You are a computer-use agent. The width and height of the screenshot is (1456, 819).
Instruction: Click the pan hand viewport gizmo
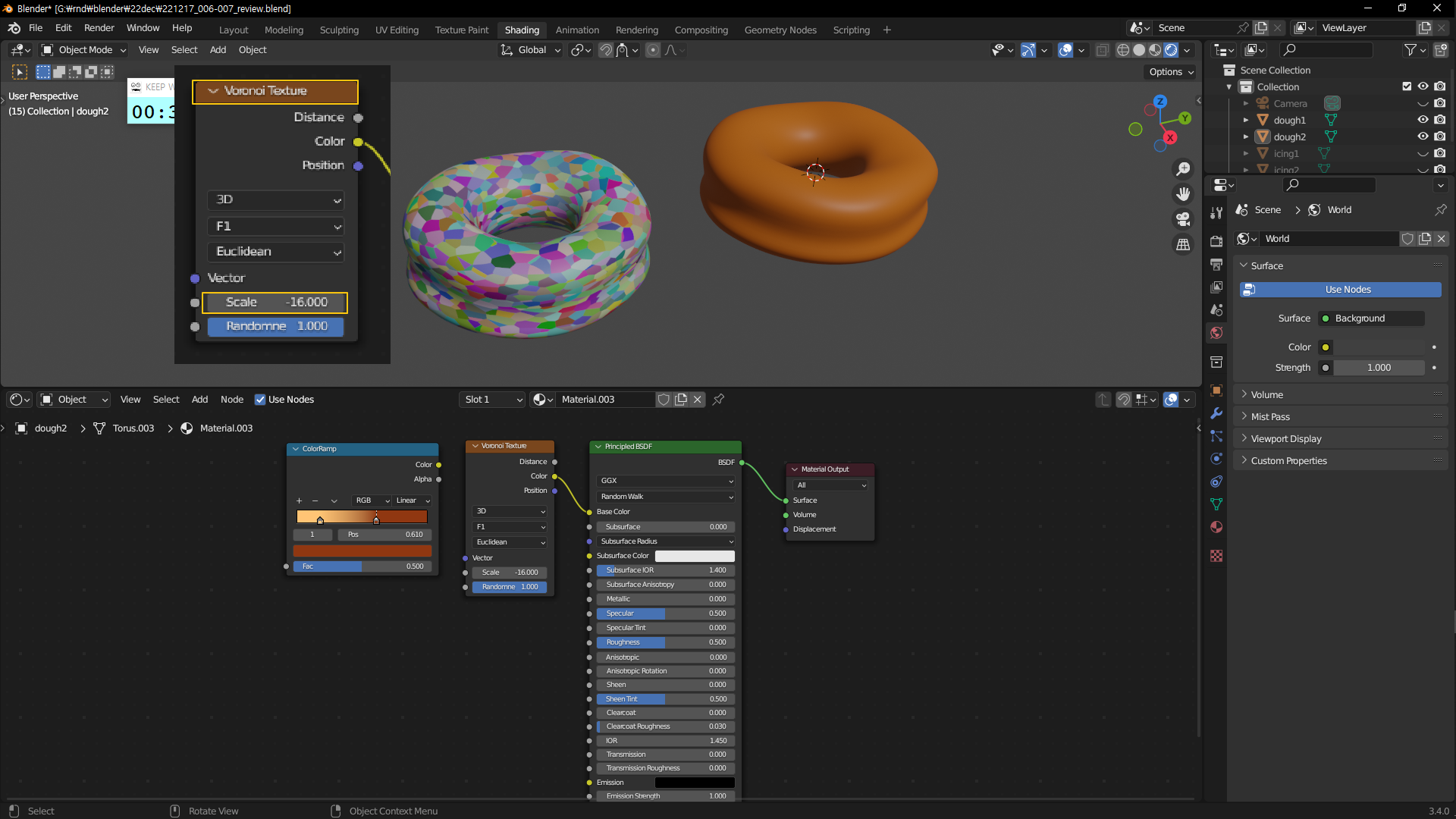pos(1182,194)
